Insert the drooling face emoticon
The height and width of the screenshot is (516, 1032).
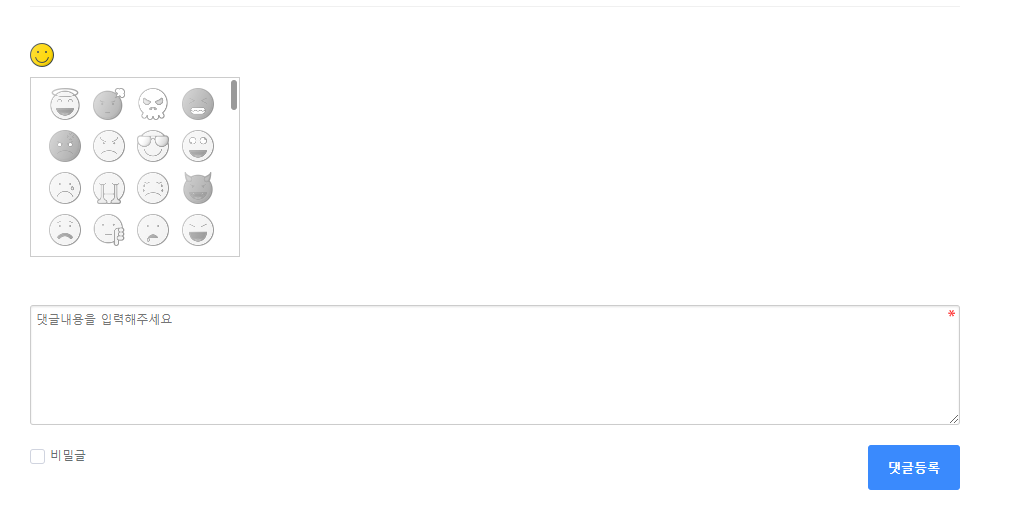tap(153, 230)
